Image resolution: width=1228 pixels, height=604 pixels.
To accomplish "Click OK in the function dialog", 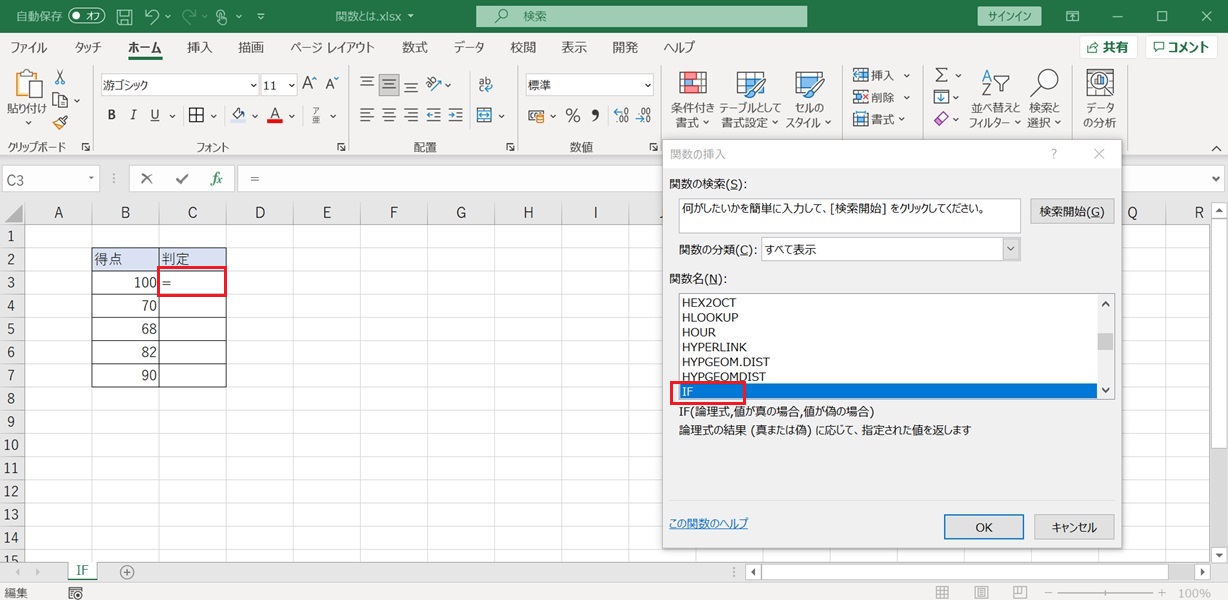I will tap(983, 527).
